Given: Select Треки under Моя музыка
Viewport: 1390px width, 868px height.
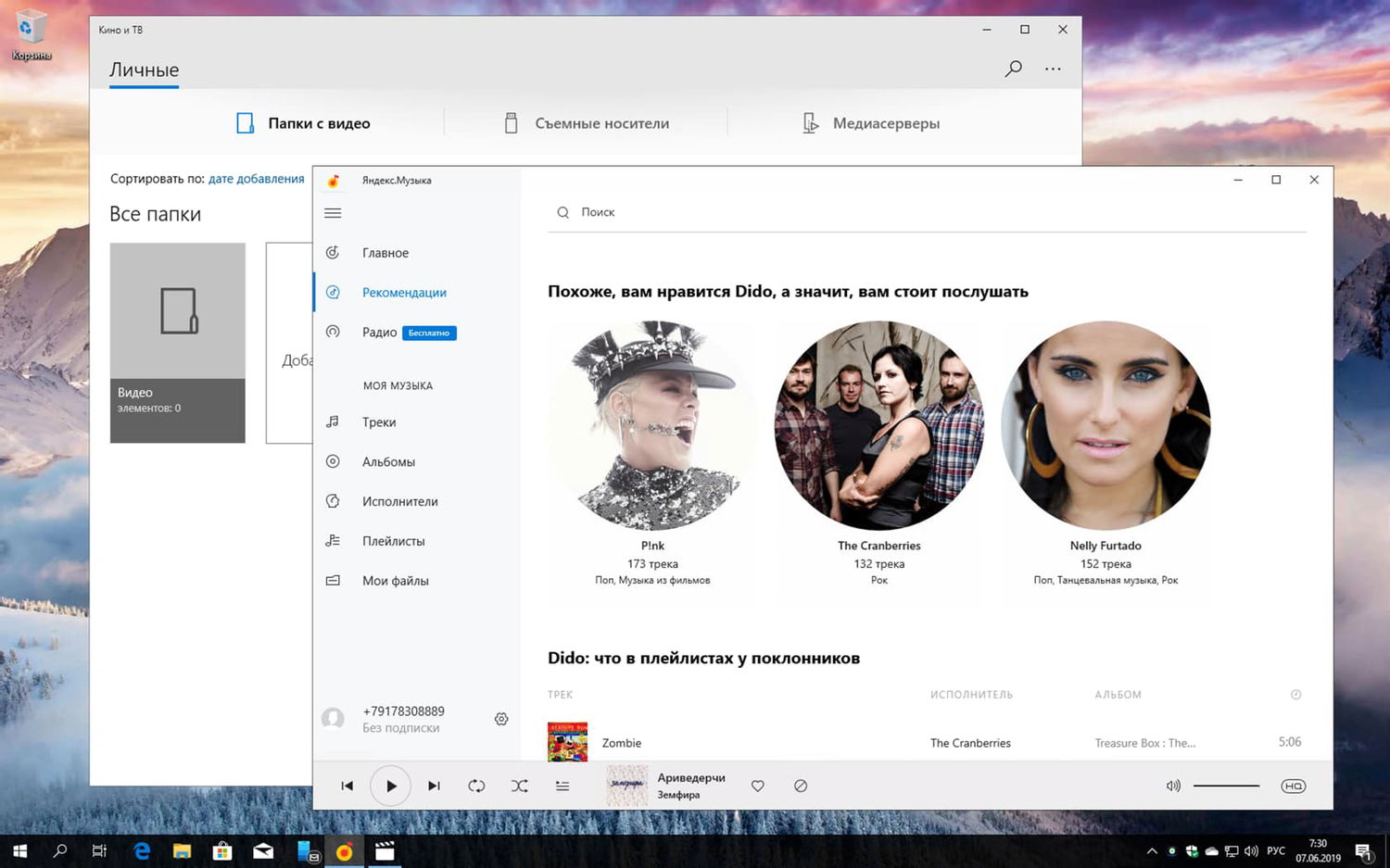Looking at the screenshot, I should [376, 421].
